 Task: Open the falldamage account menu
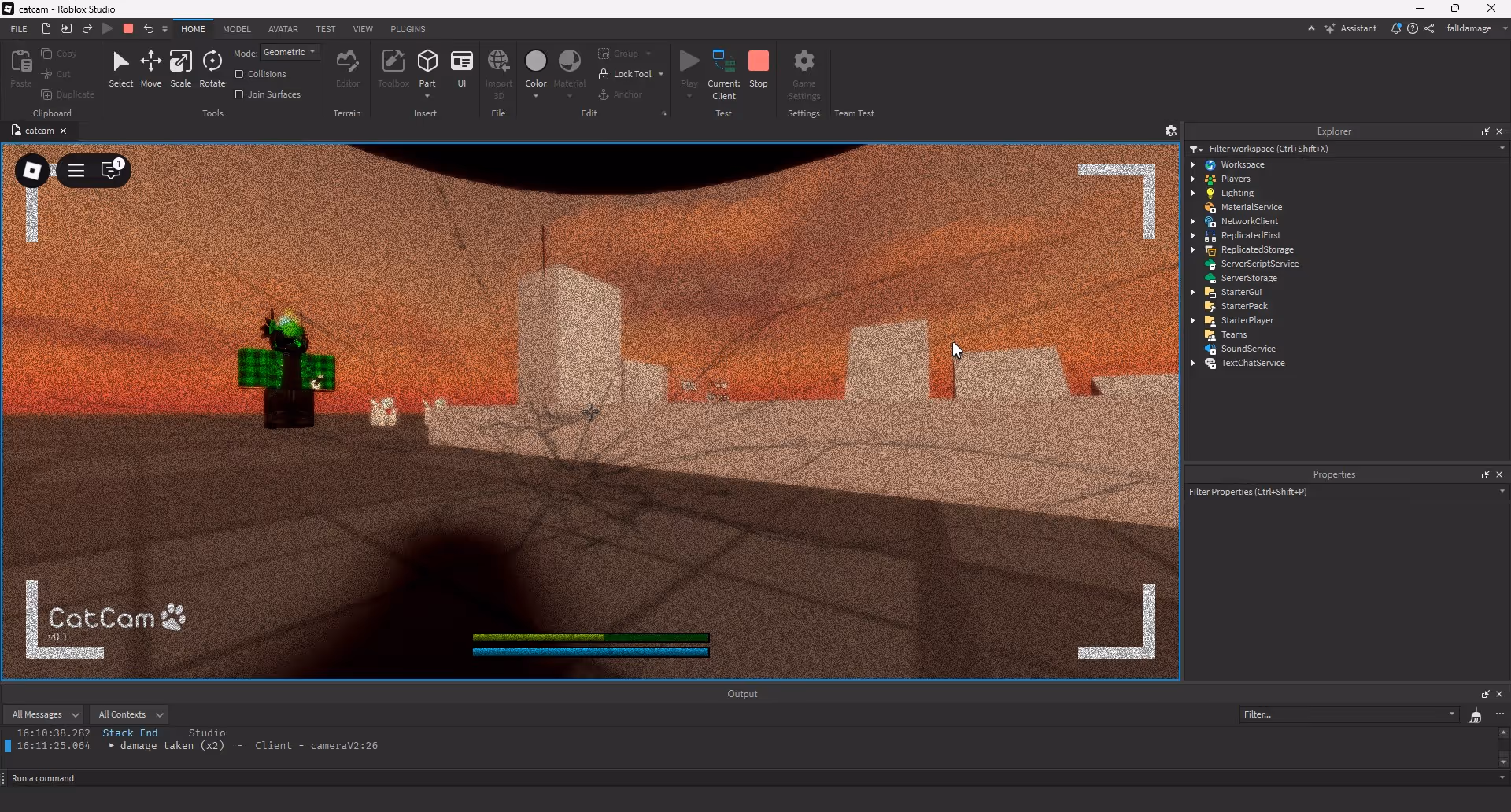tap(1476, 28)
